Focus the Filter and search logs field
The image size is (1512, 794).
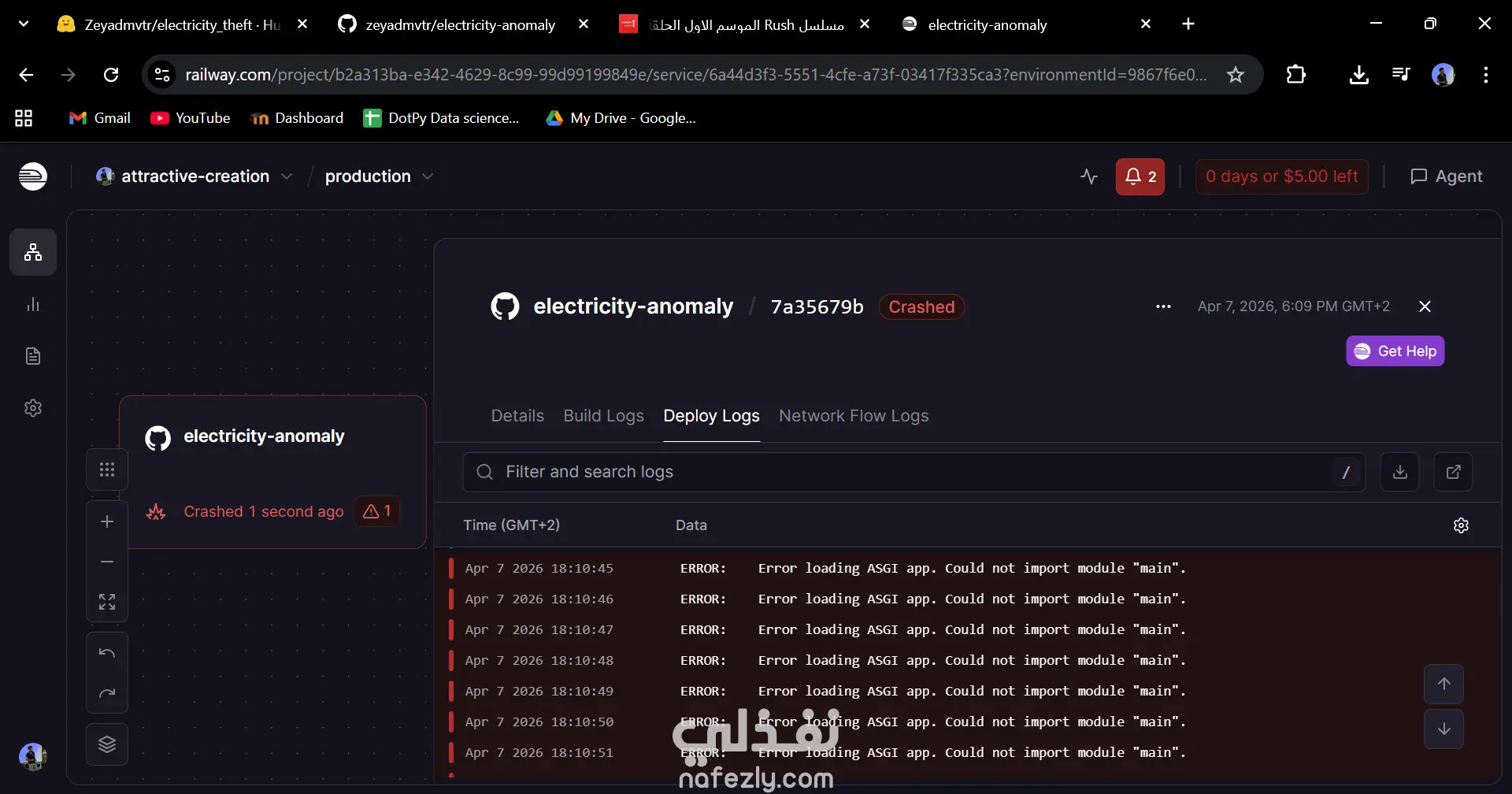913,472
